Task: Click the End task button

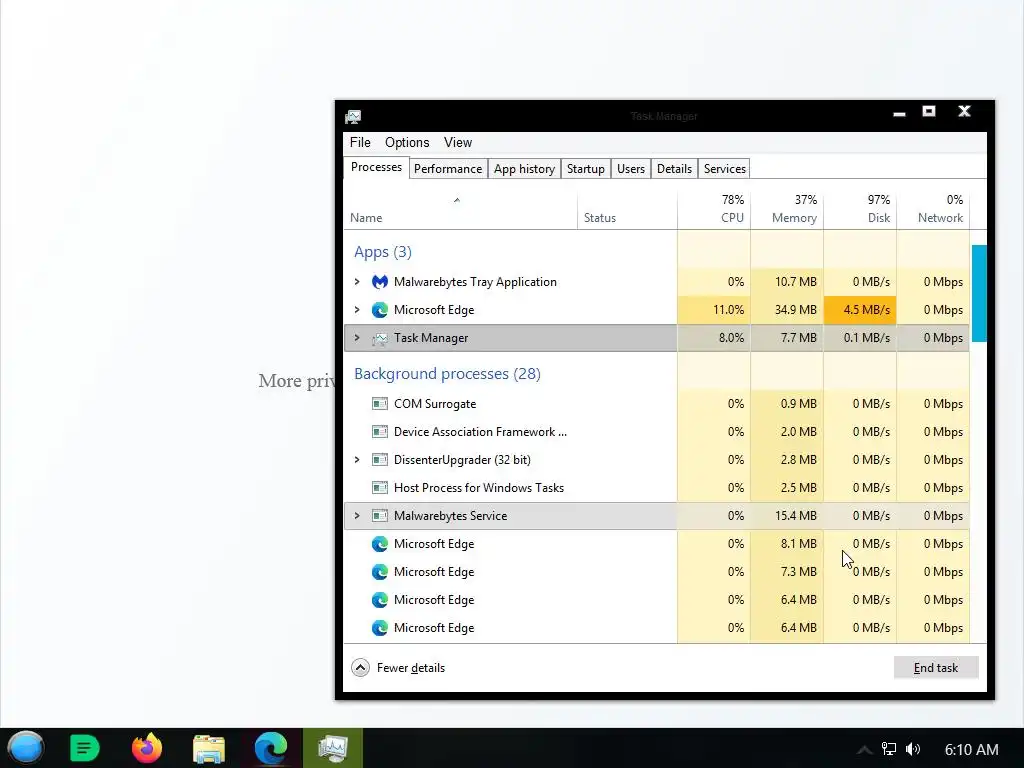Action: [x=936, y=667]
